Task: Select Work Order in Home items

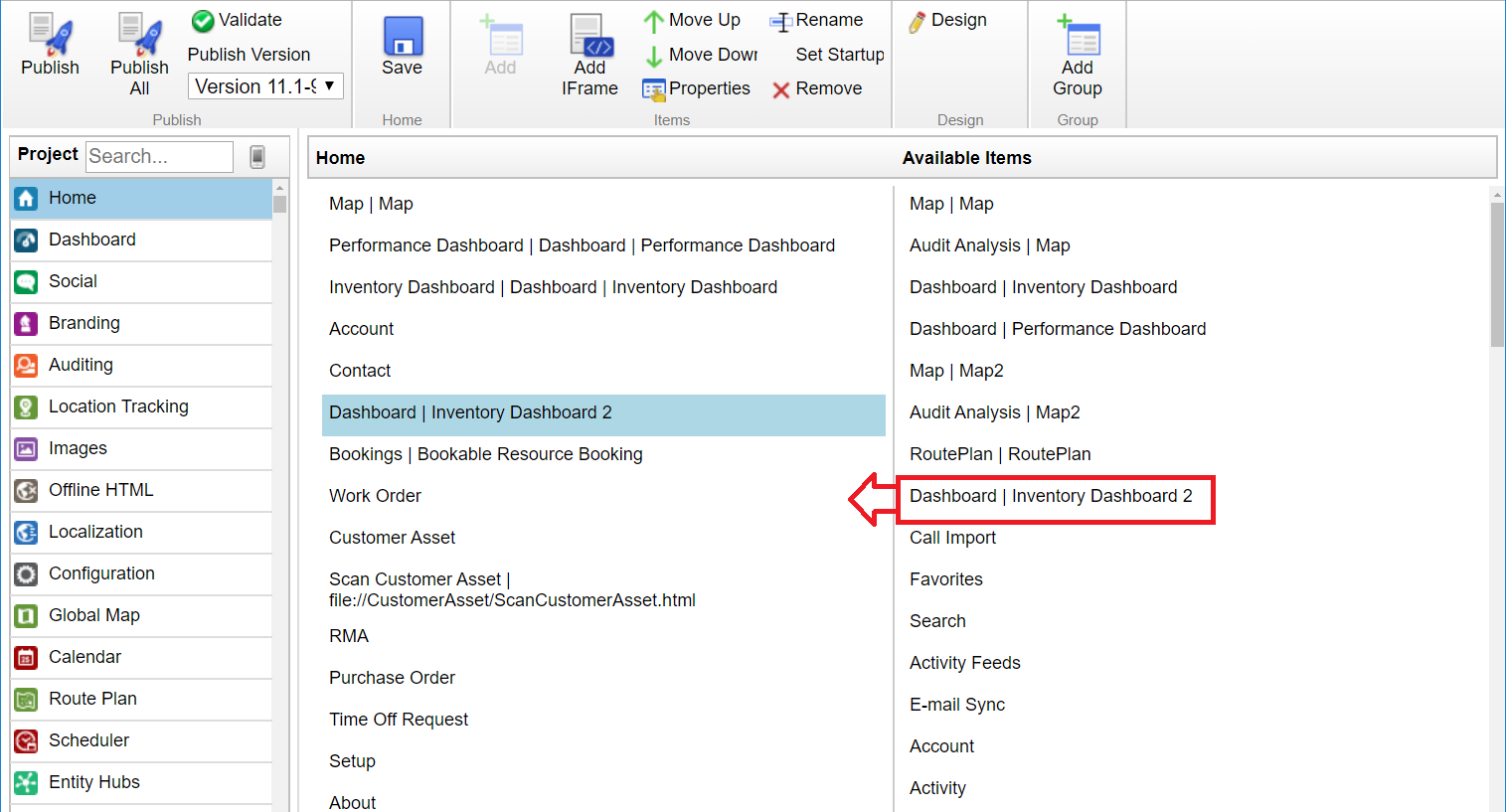Action: click(375, 496)
